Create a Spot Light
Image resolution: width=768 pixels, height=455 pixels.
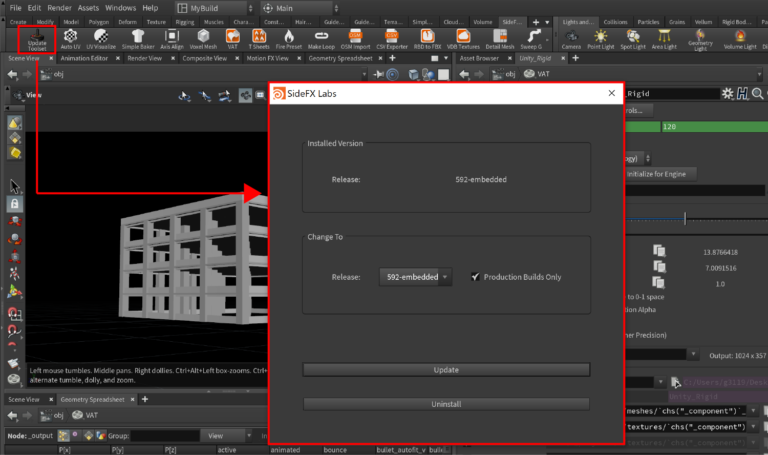633,39
